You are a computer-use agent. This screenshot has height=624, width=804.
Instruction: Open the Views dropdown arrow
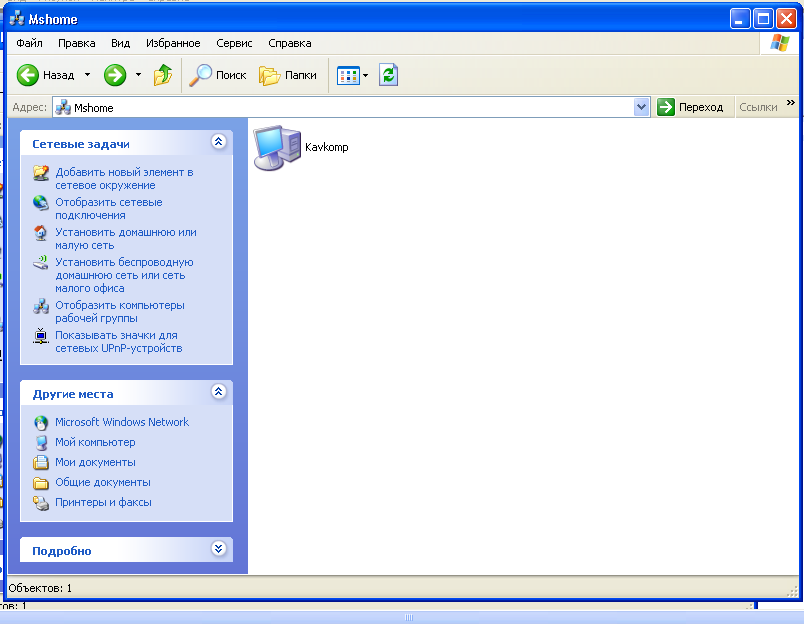click(366, 76)
